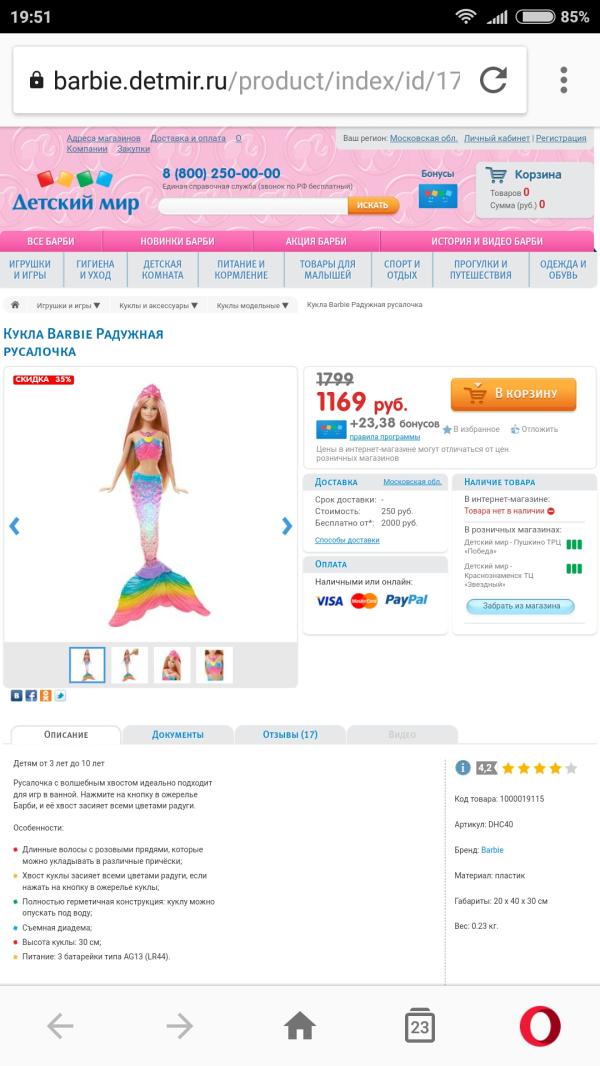Open the Opera menu icon
This screenshot has width=600, height=1066.
(x=540, y=1026)
